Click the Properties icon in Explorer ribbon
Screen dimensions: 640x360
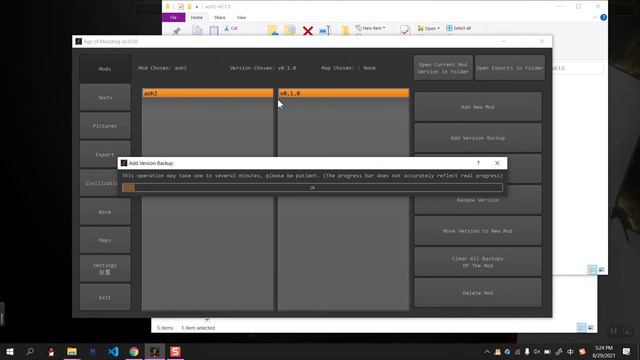(405, 31)
